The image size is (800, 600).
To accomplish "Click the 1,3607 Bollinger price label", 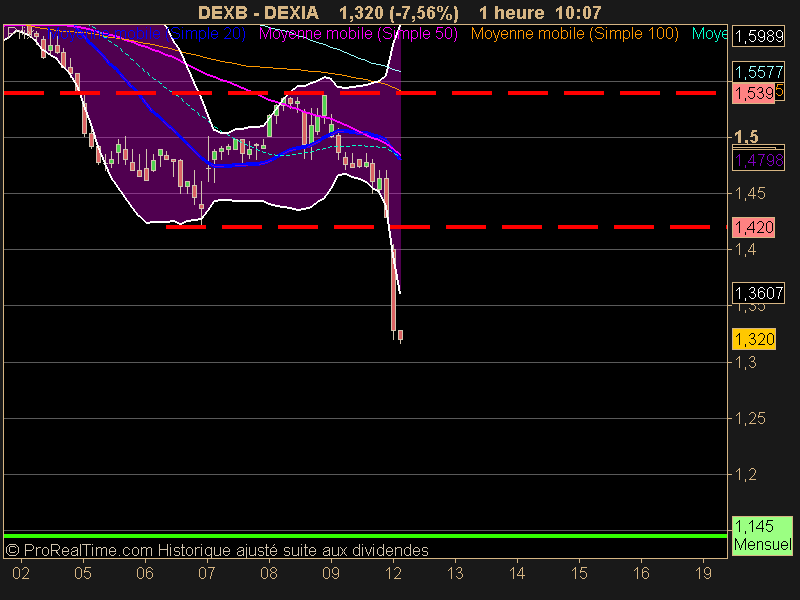I will tap(759, 293).
